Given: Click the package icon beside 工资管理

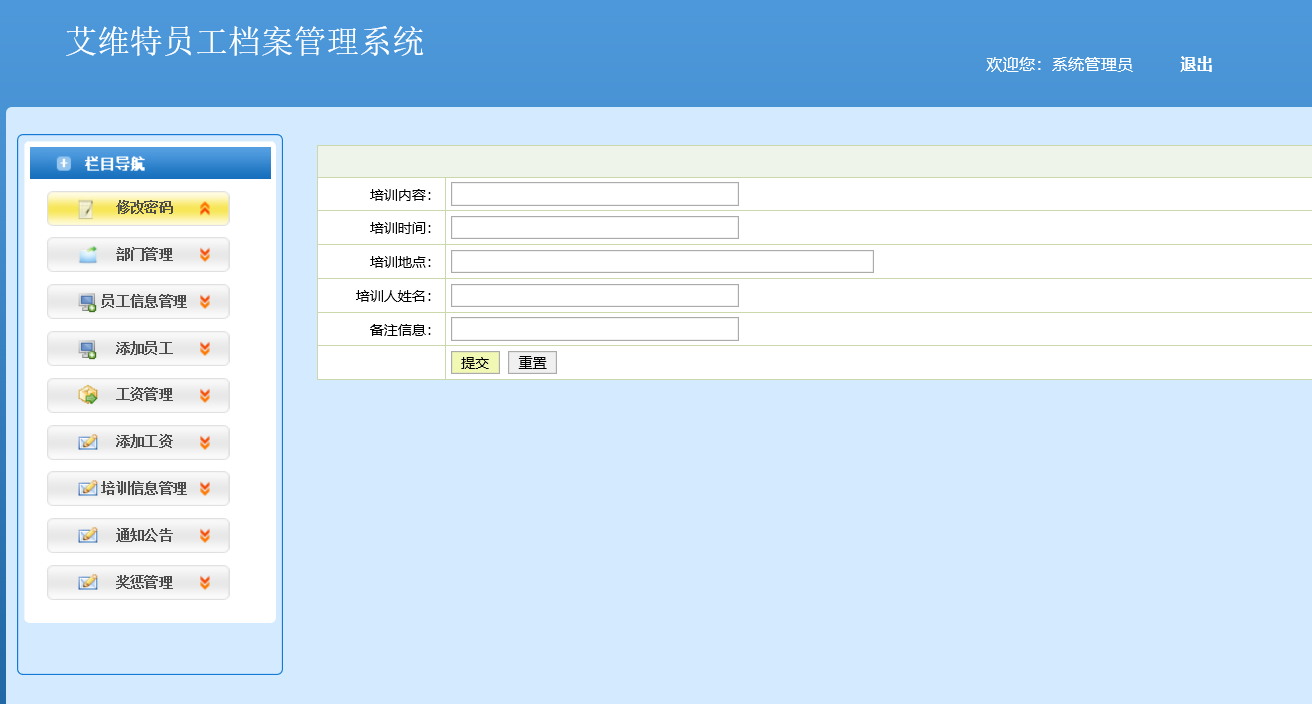Looking at the screenshot, I should (x=88, y=395).
